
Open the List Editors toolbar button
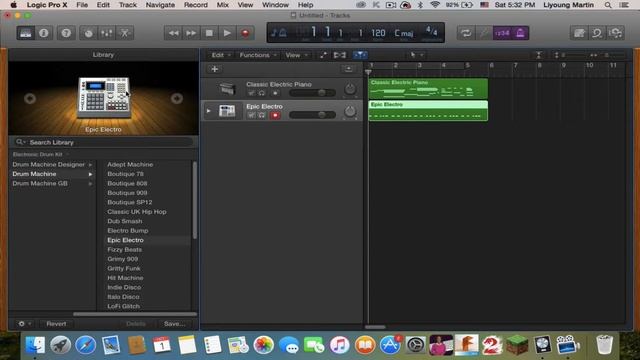pyautogui.click(x=579, y=33)
